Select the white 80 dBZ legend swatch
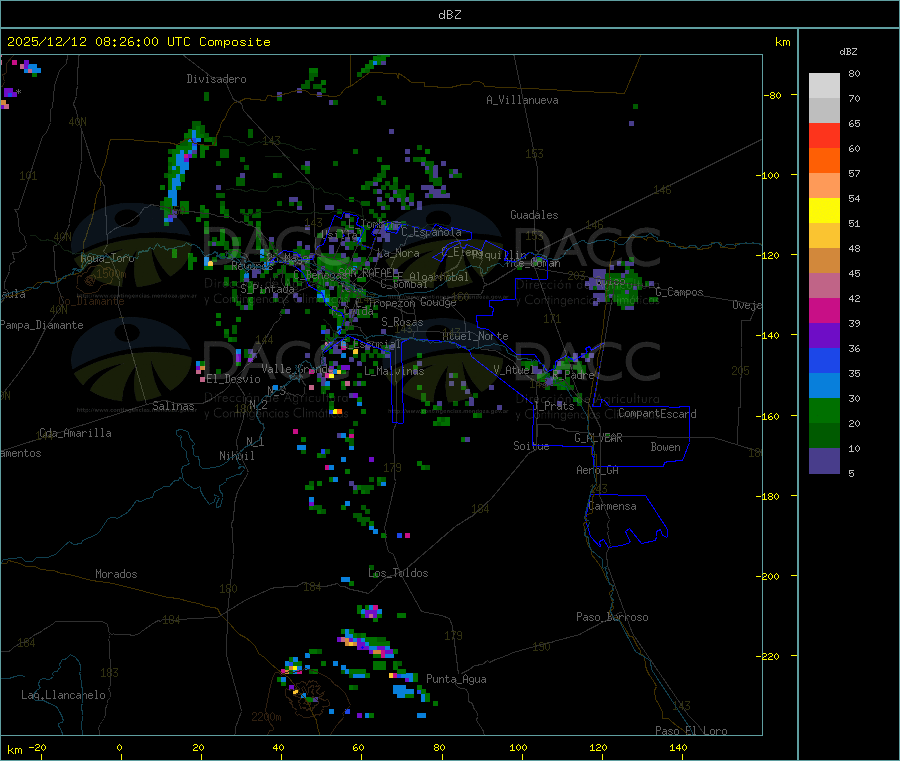The width and height of the screenshot is (900, 761). (x=824, y=86)
